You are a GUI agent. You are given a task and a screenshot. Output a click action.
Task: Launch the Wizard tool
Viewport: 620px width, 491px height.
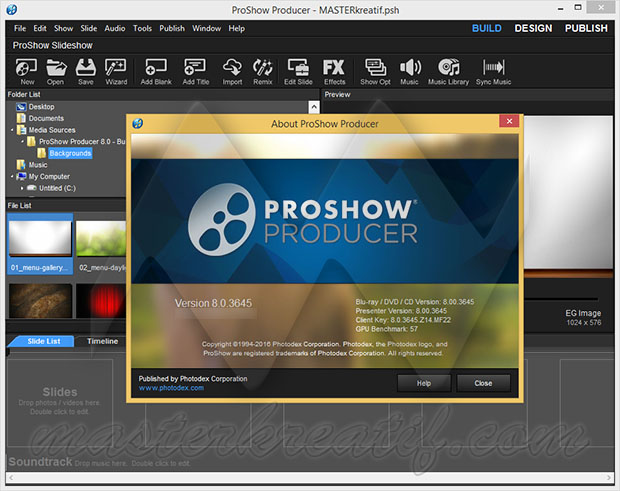click(x=116, y=72)
